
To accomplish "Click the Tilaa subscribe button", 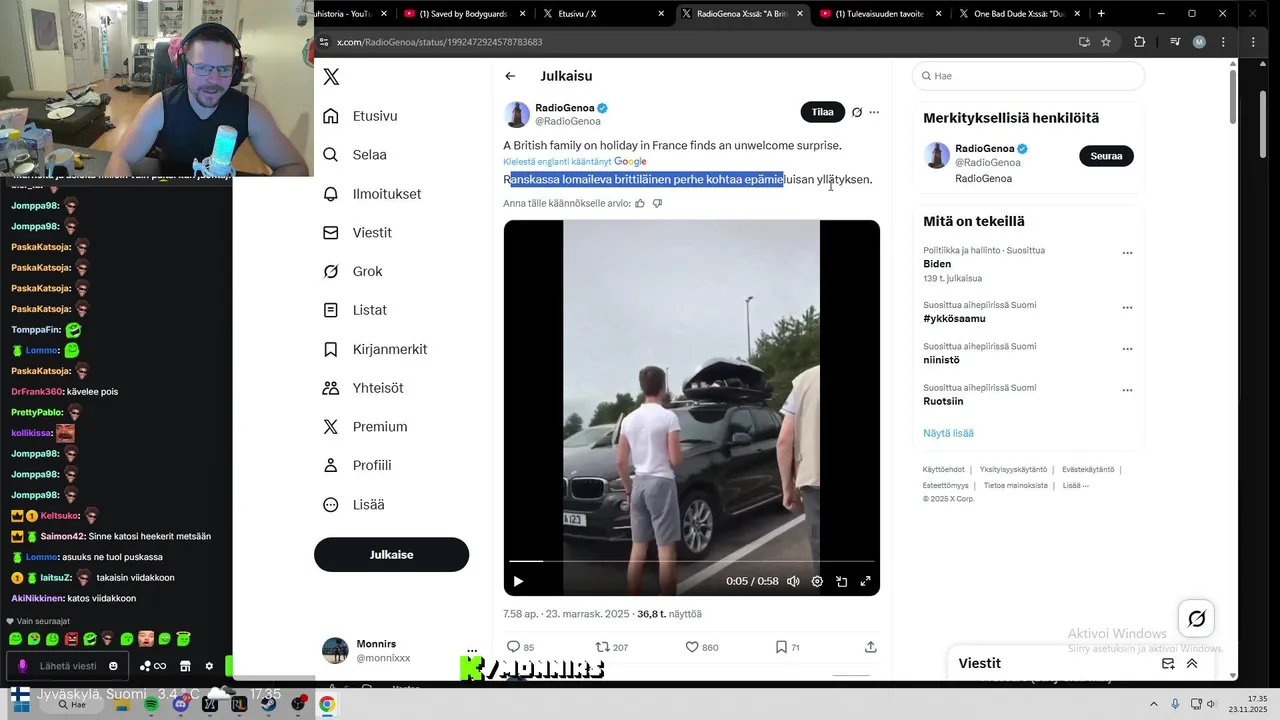I will point(822,112).
